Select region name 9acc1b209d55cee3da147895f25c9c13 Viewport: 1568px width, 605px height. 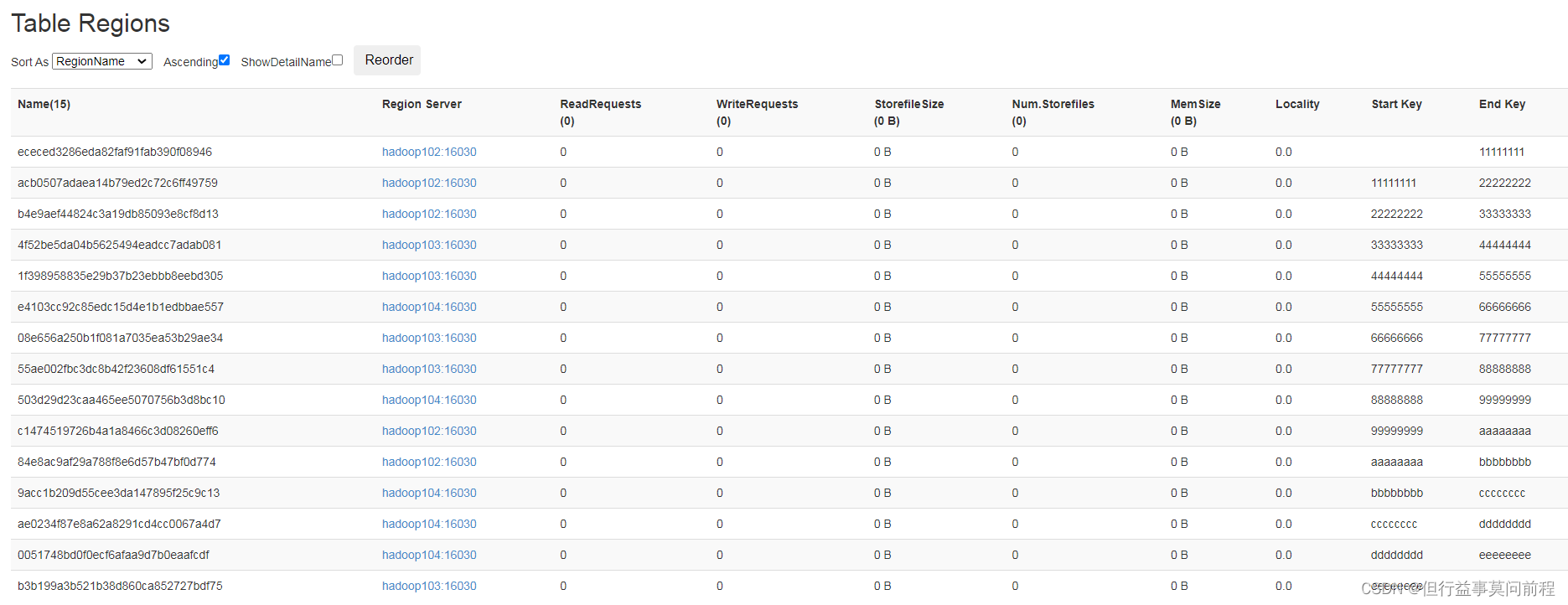pos(119,493)
